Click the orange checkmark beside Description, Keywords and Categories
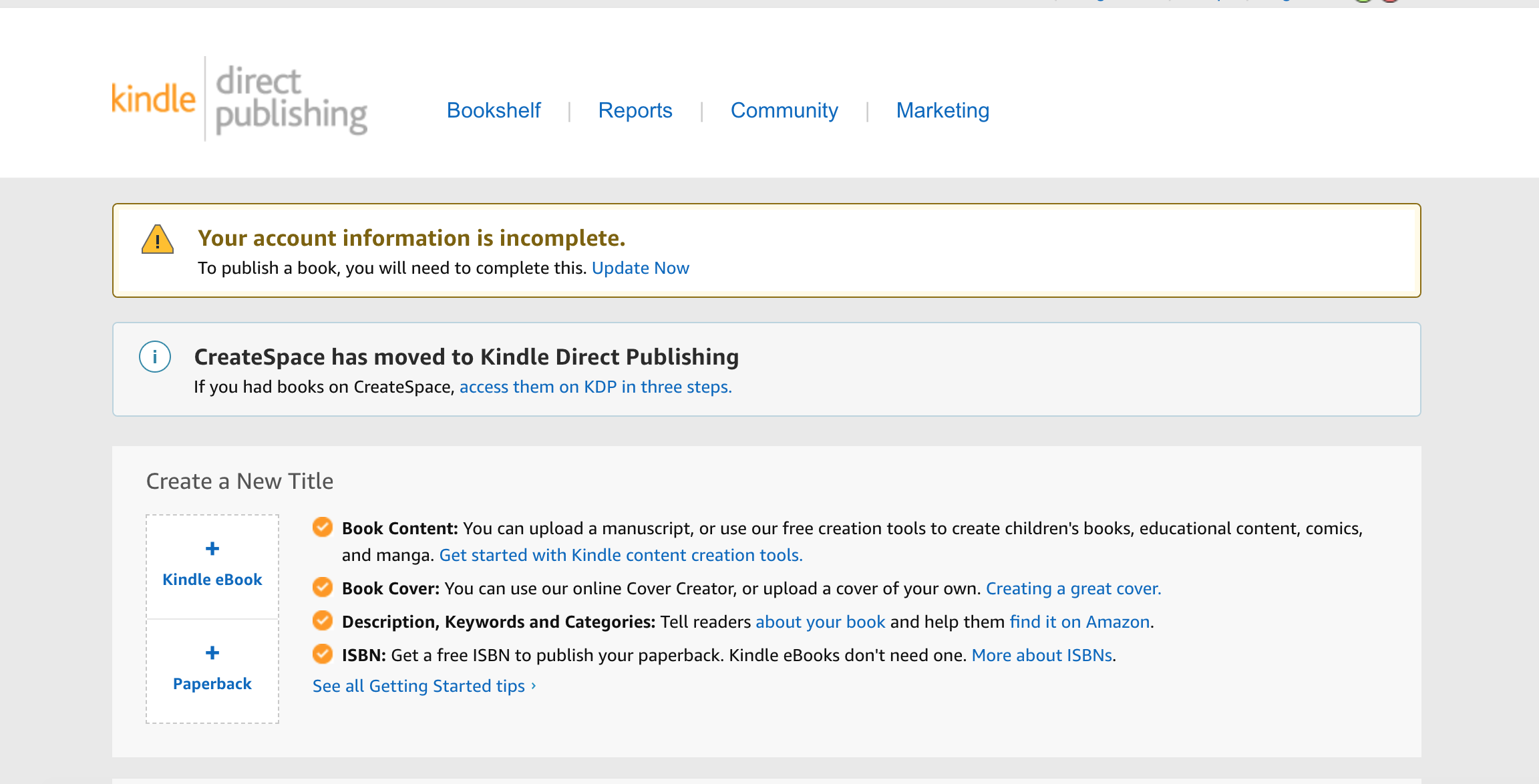 click(x=323, y=620)
